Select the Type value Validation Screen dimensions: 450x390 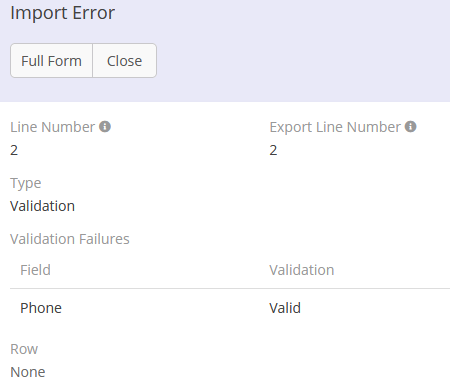click(43, 206)
